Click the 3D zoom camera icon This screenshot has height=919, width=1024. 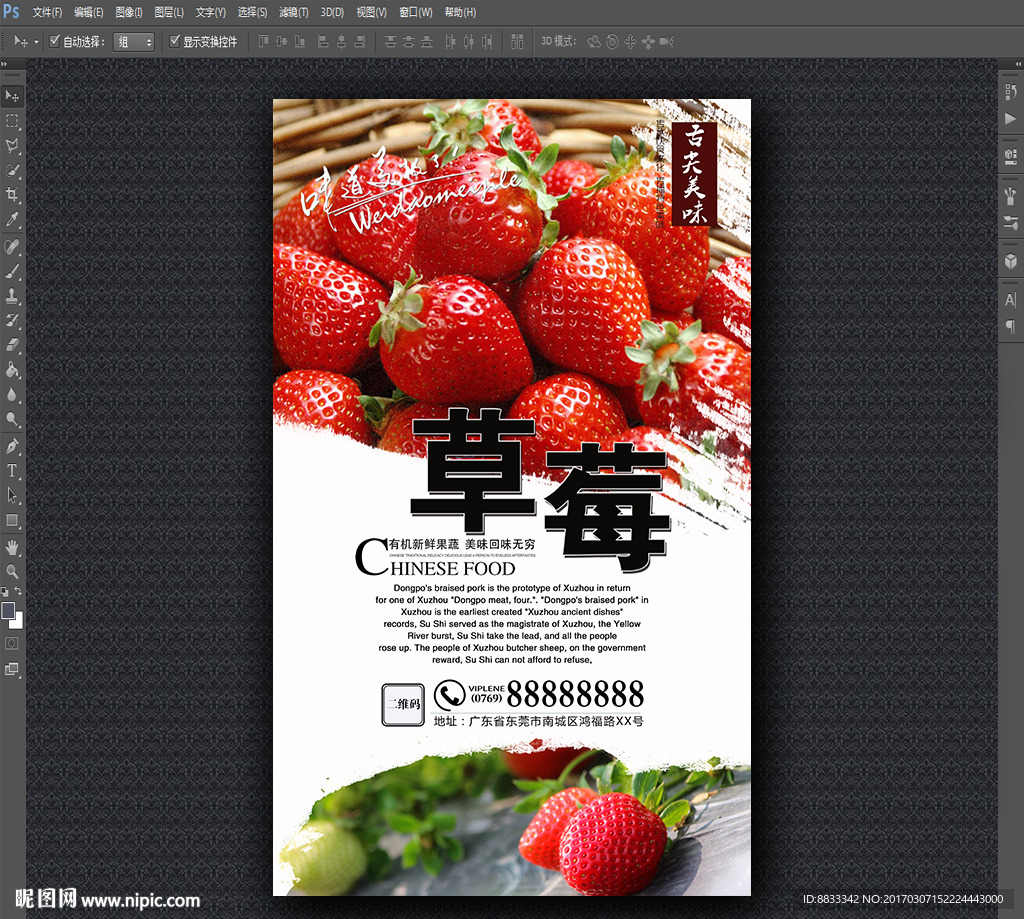[x=666, y=42]
